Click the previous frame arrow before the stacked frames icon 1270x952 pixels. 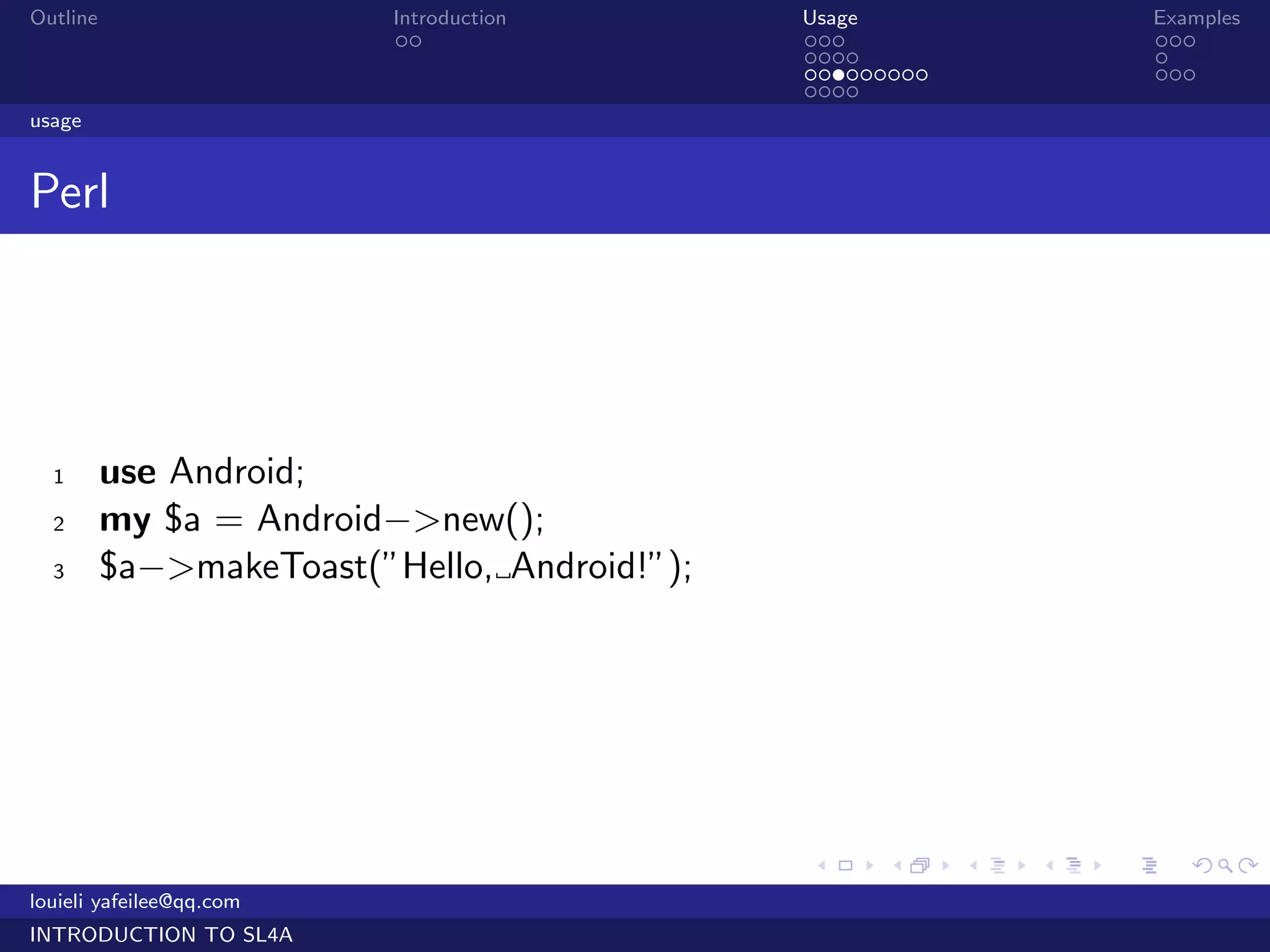tap(897, 865)
